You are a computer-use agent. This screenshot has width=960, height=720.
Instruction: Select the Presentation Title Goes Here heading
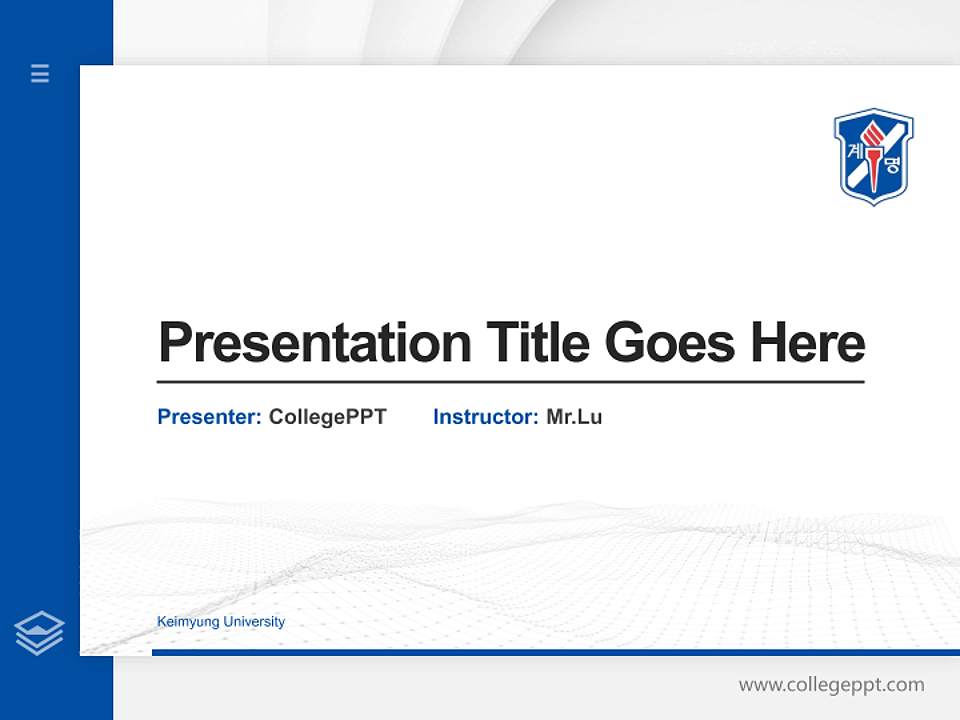click(513, 344)
